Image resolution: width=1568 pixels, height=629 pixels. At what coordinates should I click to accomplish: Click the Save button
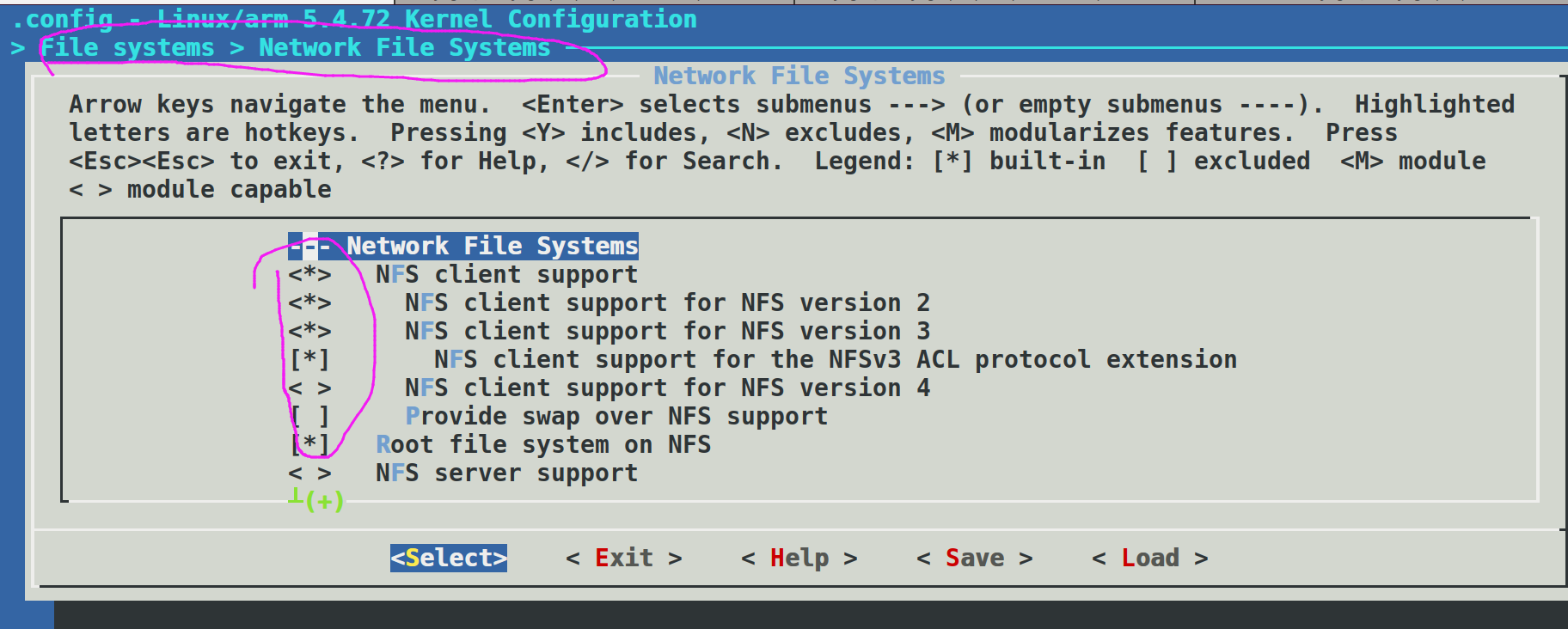pos(975,558)
